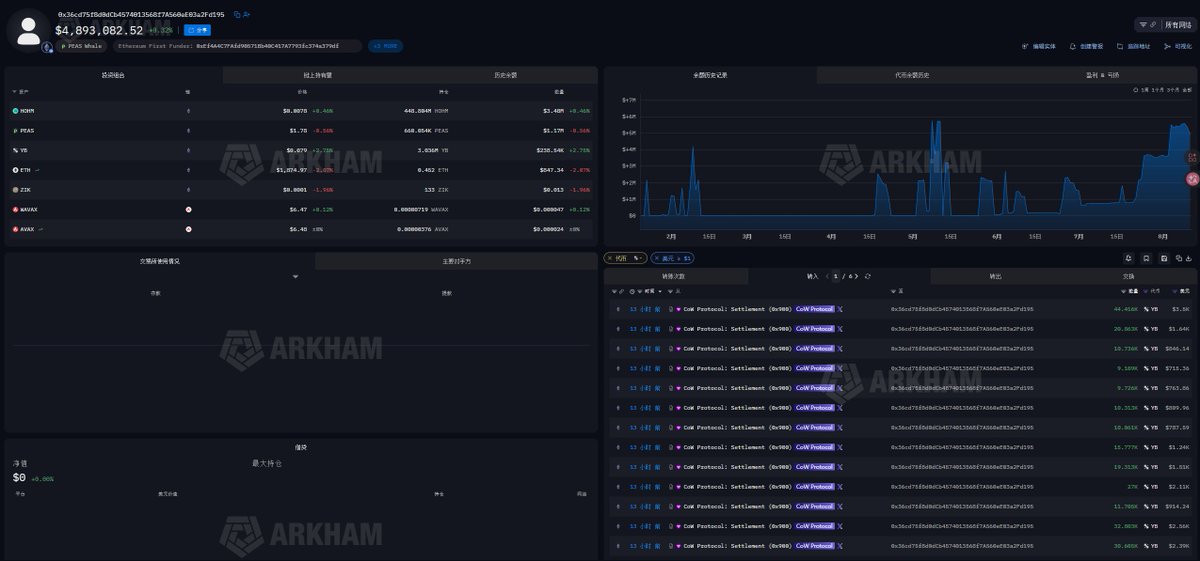Remove the token filter chip (代币)
This screenshot has height=561, width=1200.
pyautogui.click(x=610, y=258)
